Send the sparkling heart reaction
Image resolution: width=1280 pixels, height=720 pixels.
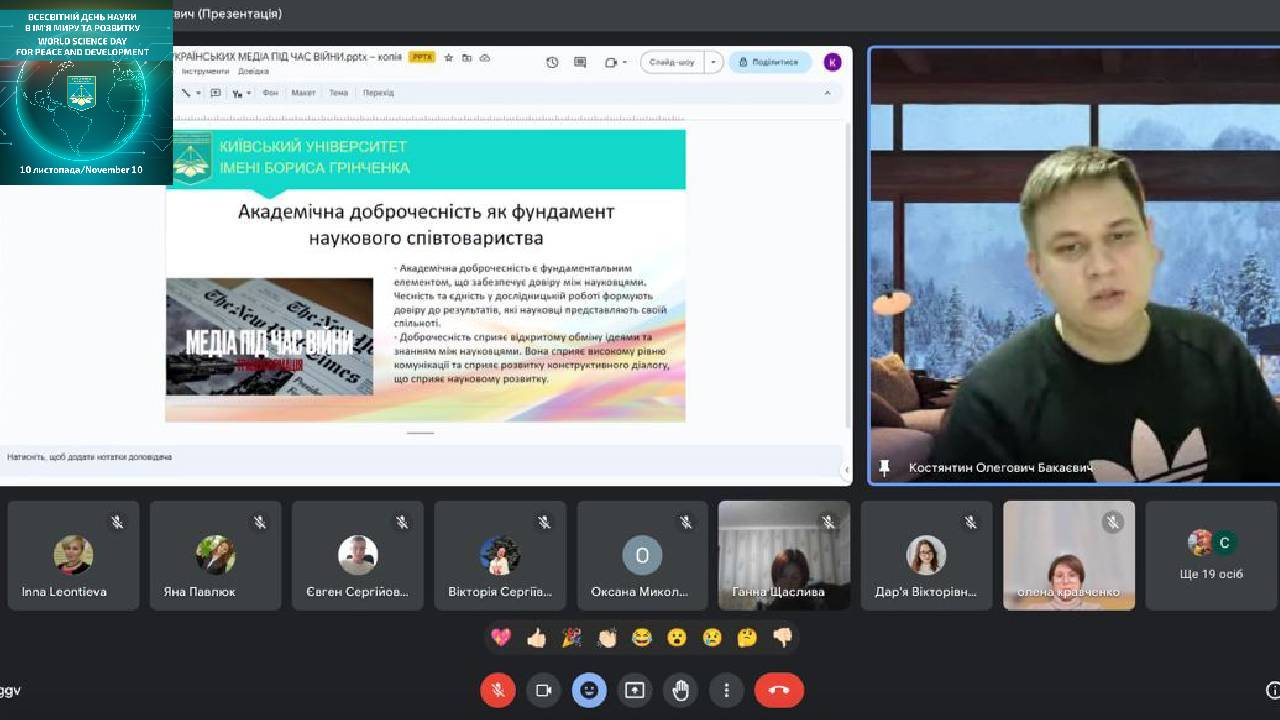tap(501, 638)
